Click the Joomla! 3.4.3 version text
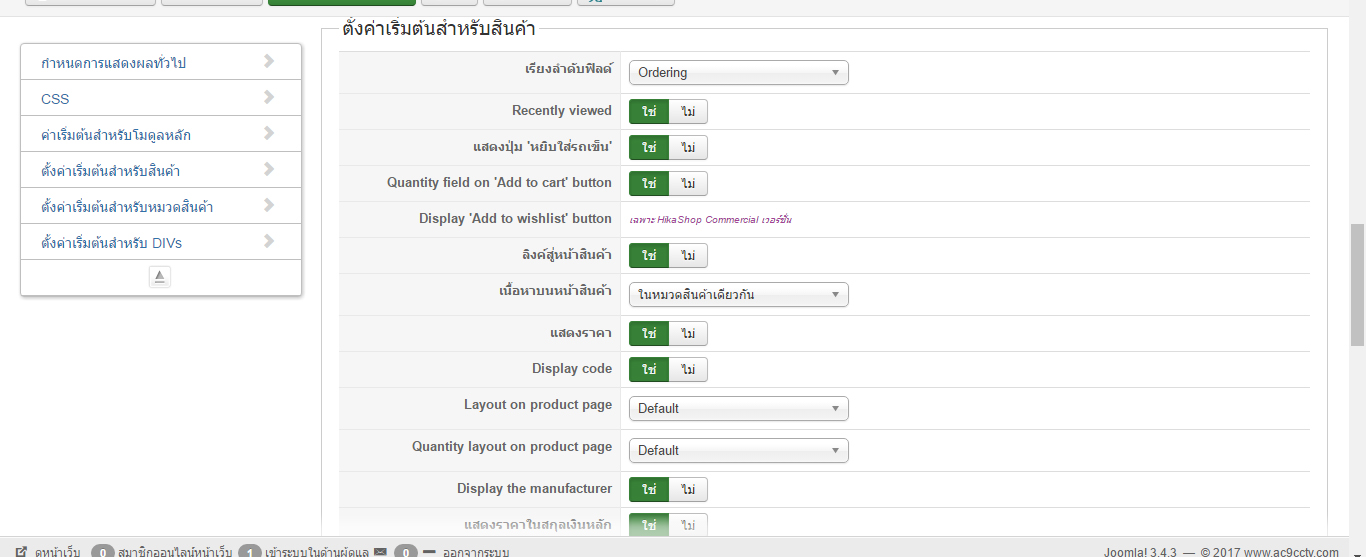 click(1140, 552)
